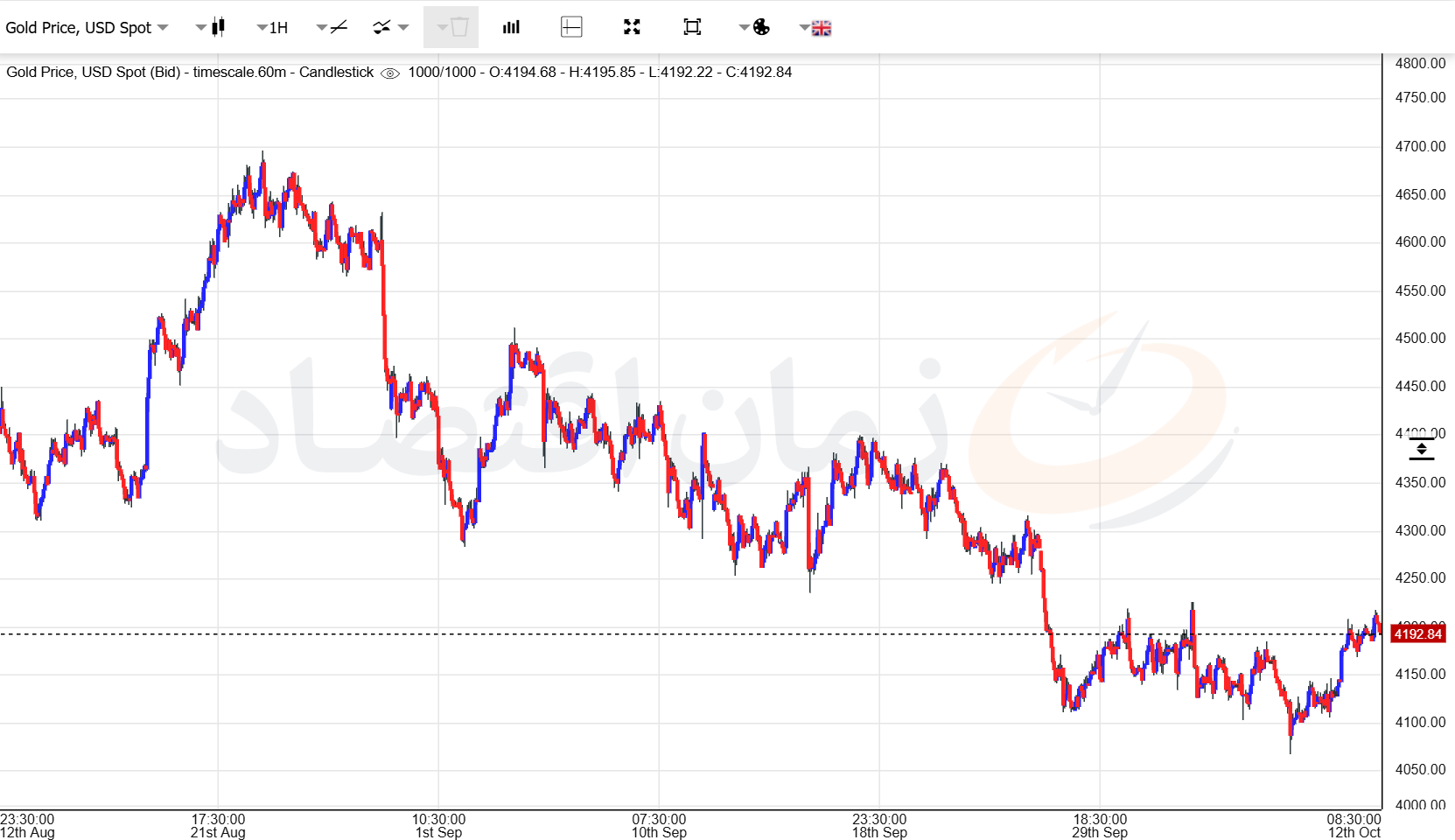Click the 4450.00 price axis label

click(x=1420, y=386)
